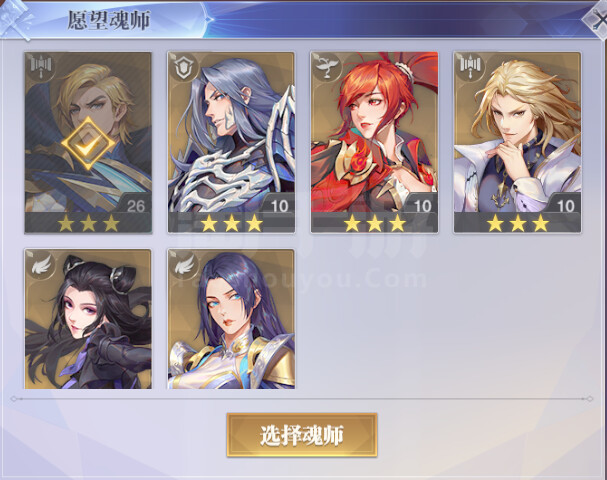Close the 愿望魂师 dialog
607x480 pixels.
click(597, 20)
